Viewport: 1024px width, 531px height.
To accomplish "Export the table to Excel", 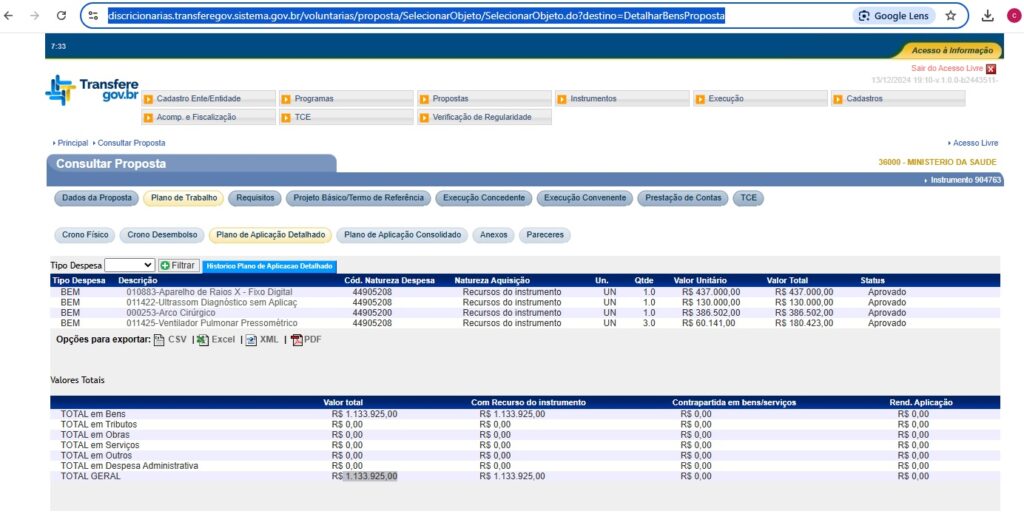I will click(216, 340).
